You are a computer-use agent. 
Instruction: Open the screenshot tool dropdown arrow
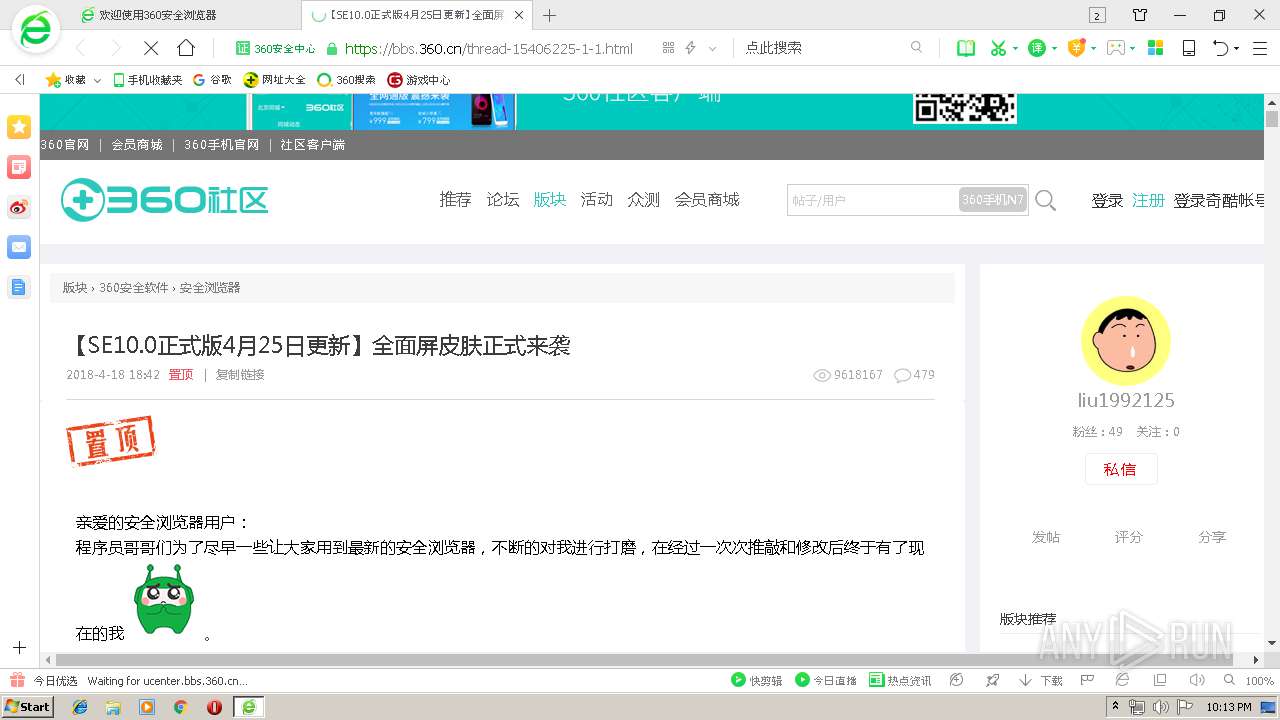1015,48
